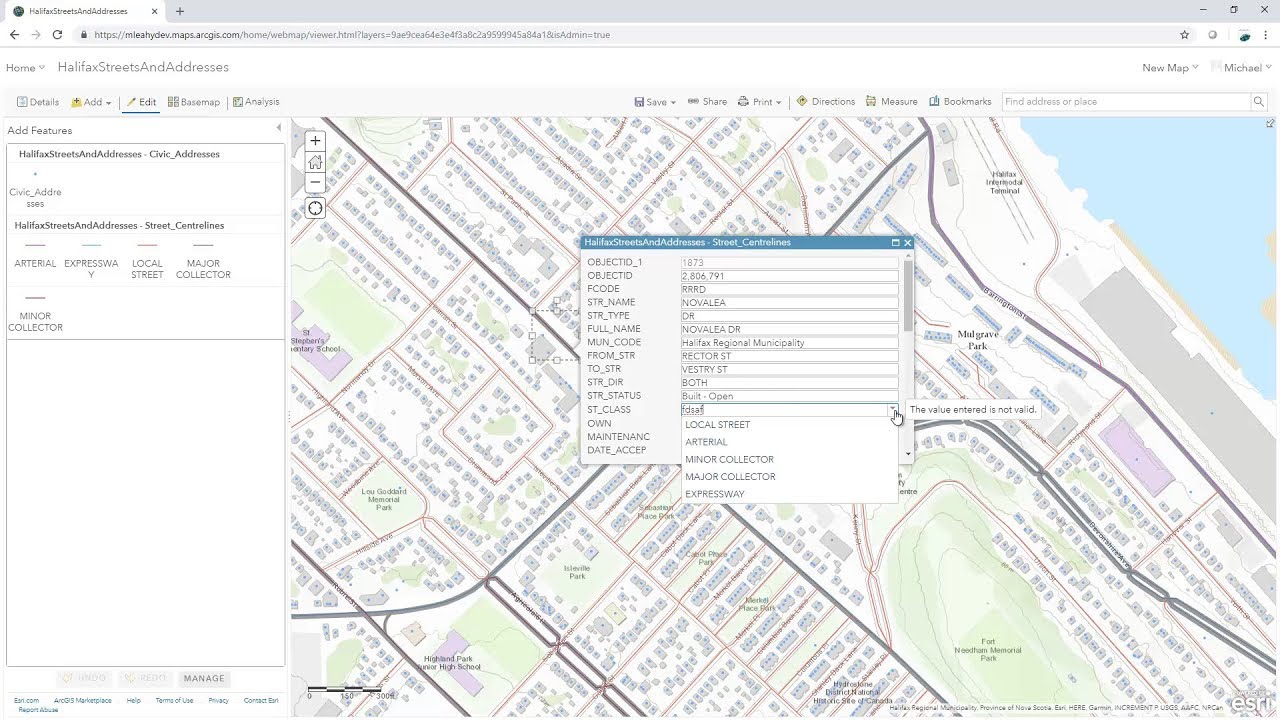Select the Measure tool
Viewport: 1280px width, 720px height.
pyautogui.click(x=892, y=102)
